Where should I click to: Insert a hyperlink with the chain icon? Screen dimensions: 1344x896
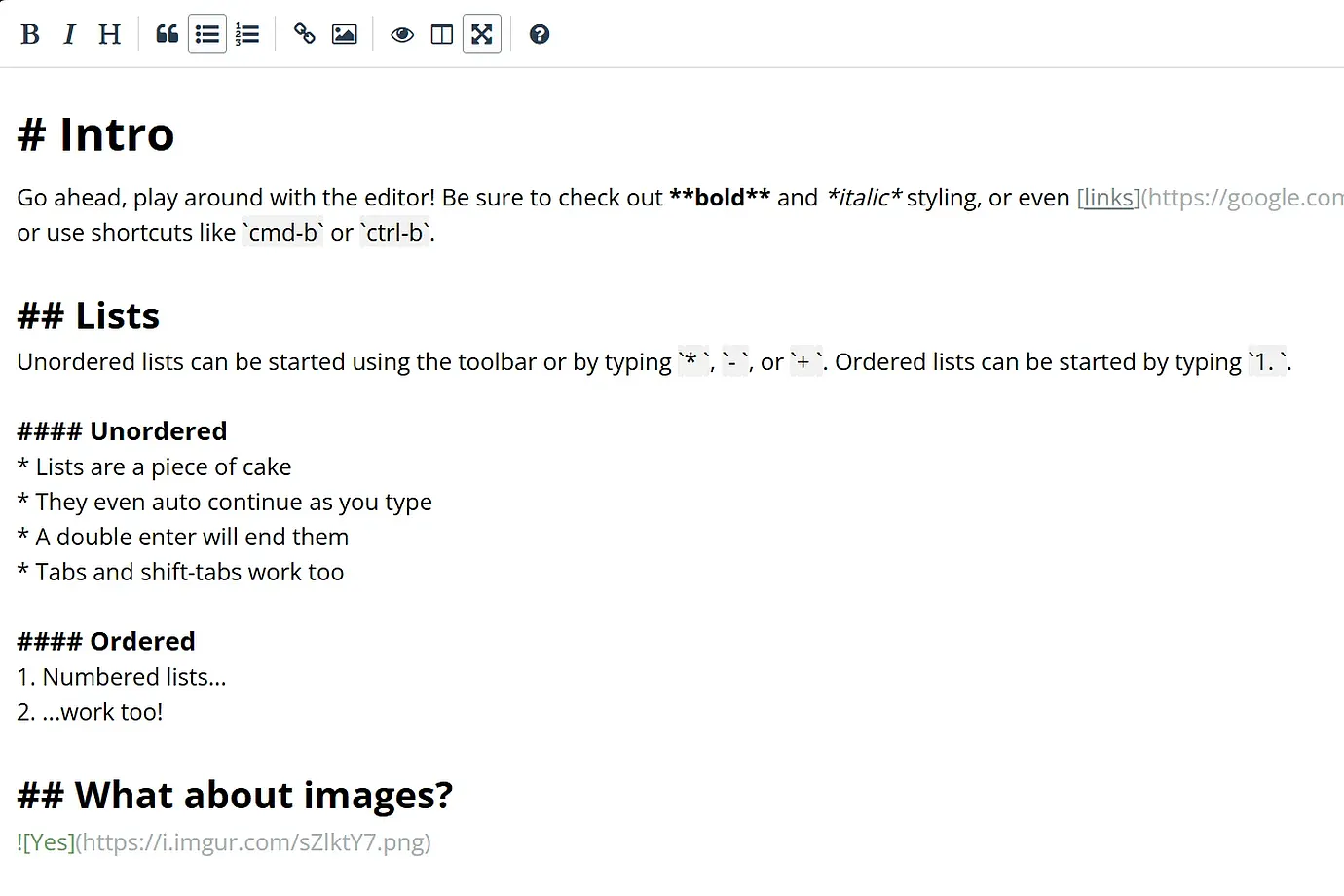(x=304, y=33)
